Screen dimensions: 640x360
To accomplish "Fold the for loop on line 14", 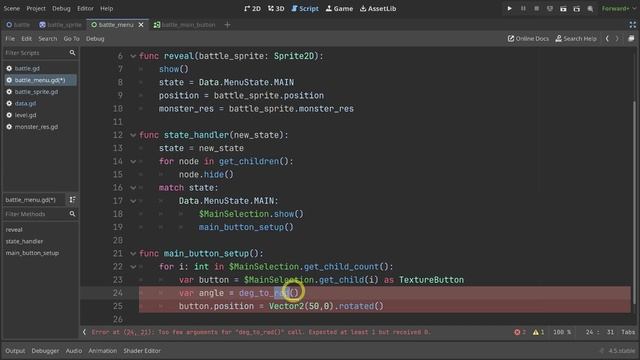I will (x=133, y=162).
